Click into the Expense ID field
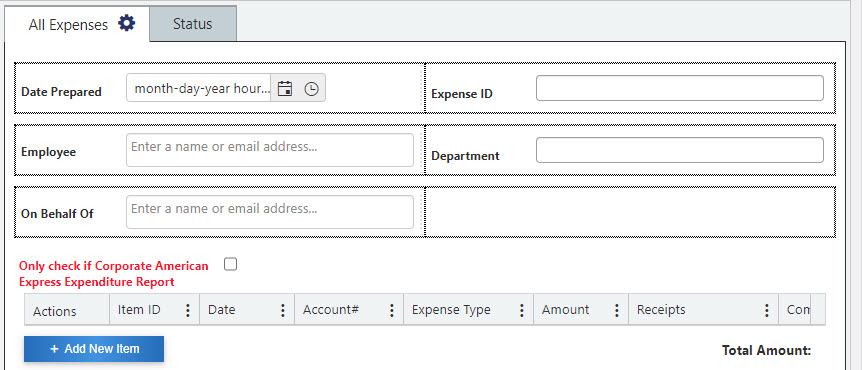 [x=679, y=88]
